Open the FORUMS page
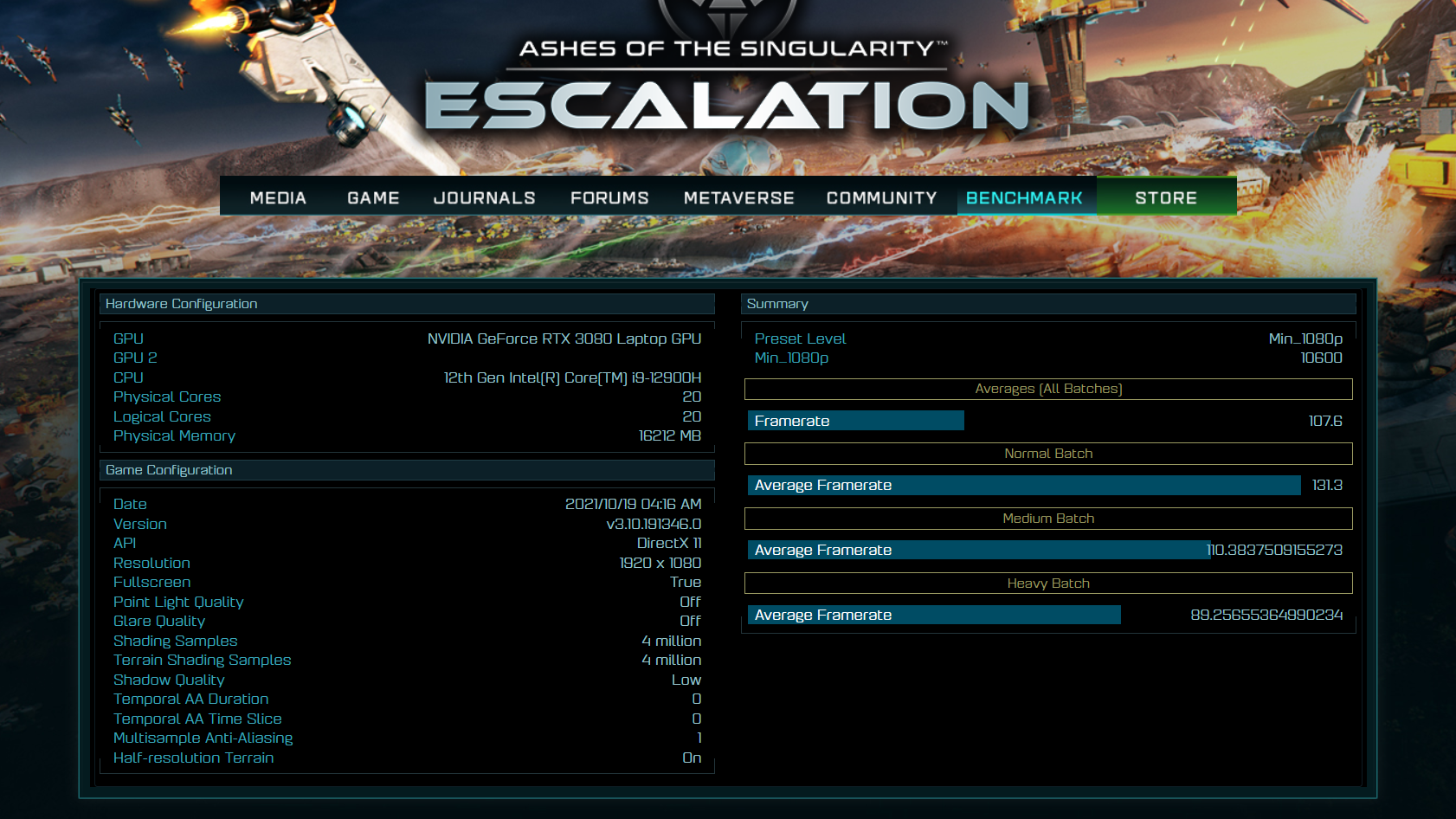The height and width of the screenshot is (819, 1456). 609,197
